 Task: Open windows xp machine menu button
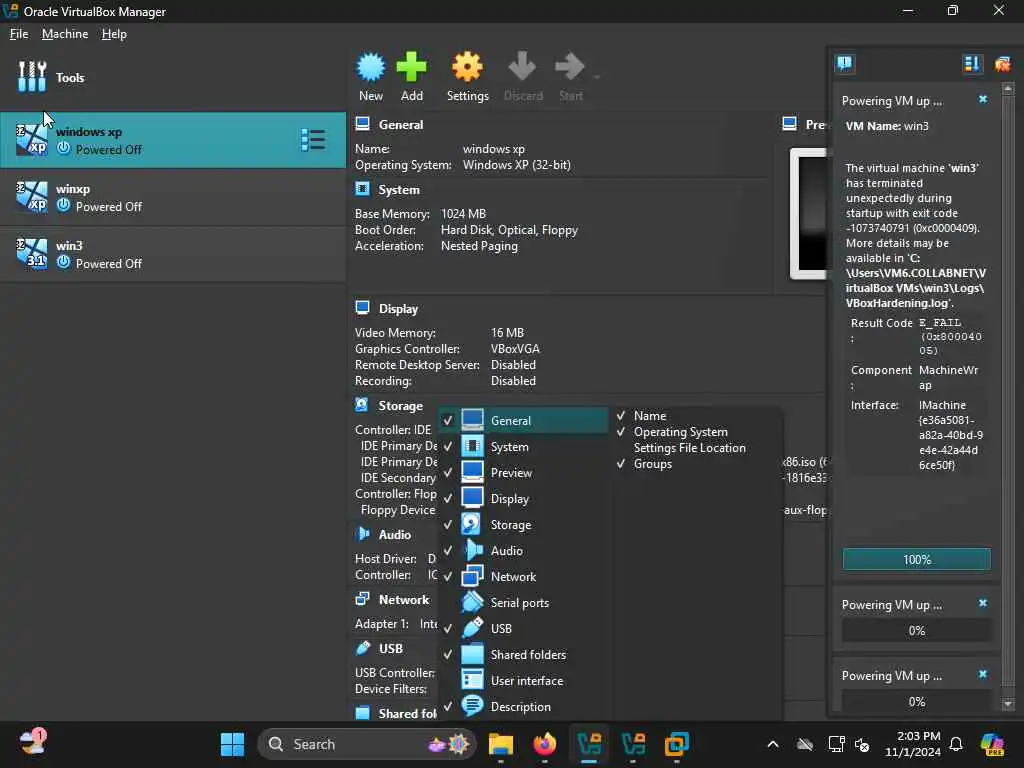coord(313,140)
